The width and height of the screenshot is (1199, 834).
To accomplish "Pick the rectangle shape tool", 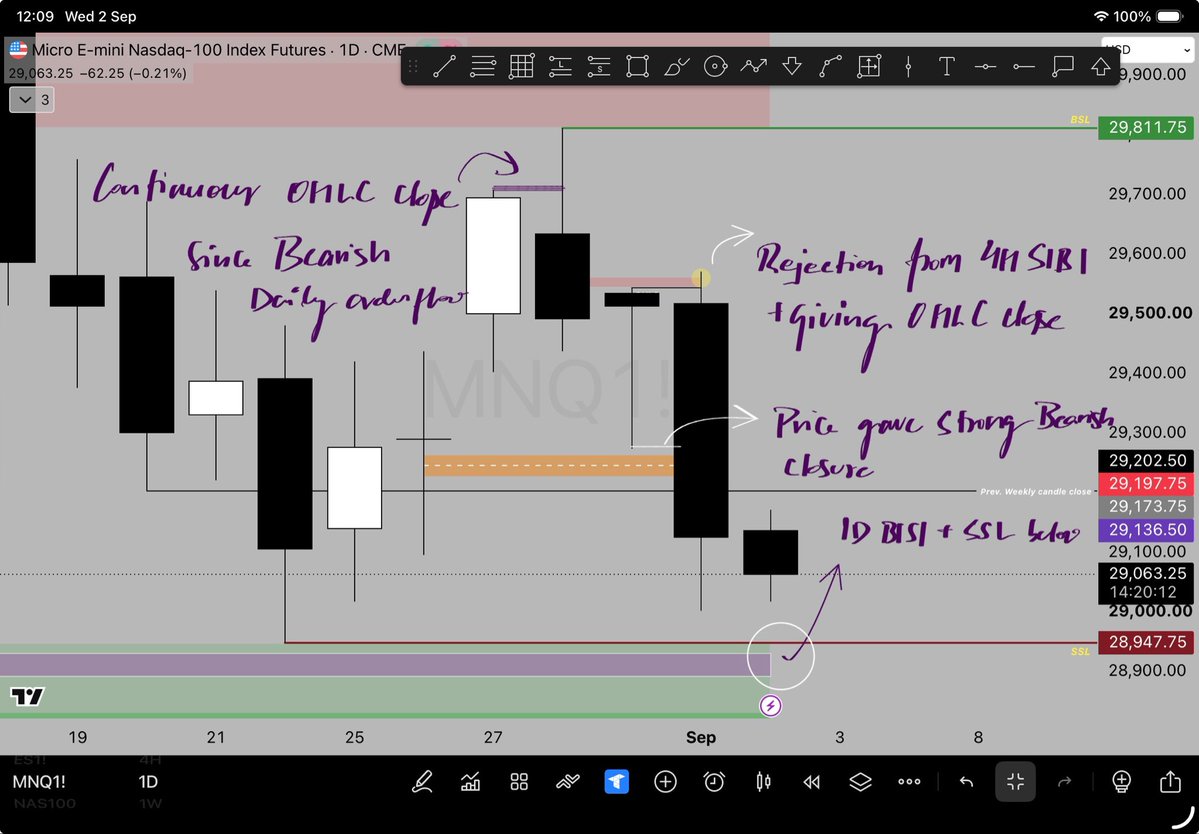I will [637, 67].
